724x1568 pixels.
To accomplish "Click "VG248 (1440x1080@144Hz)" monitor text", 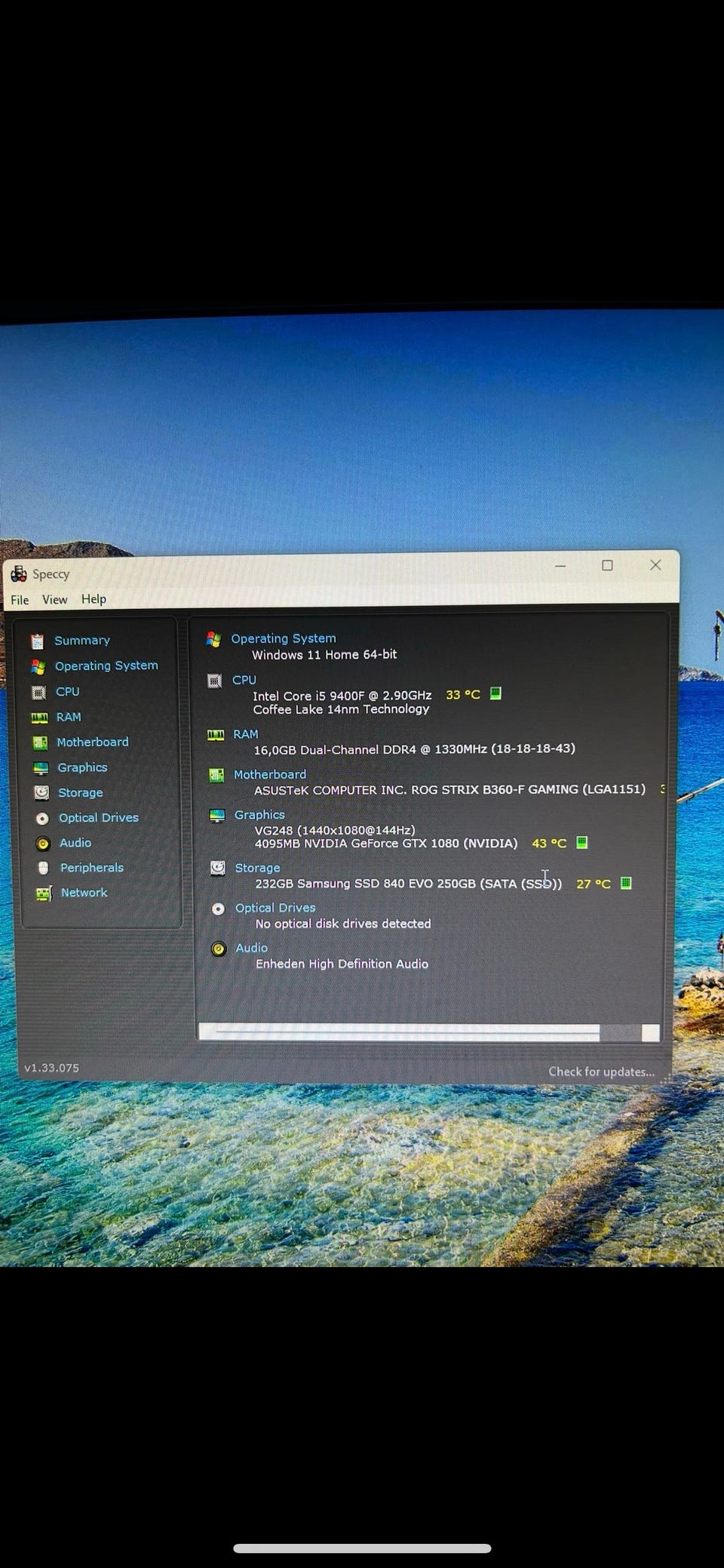I will pyautogui.click(x=335, y=830).
